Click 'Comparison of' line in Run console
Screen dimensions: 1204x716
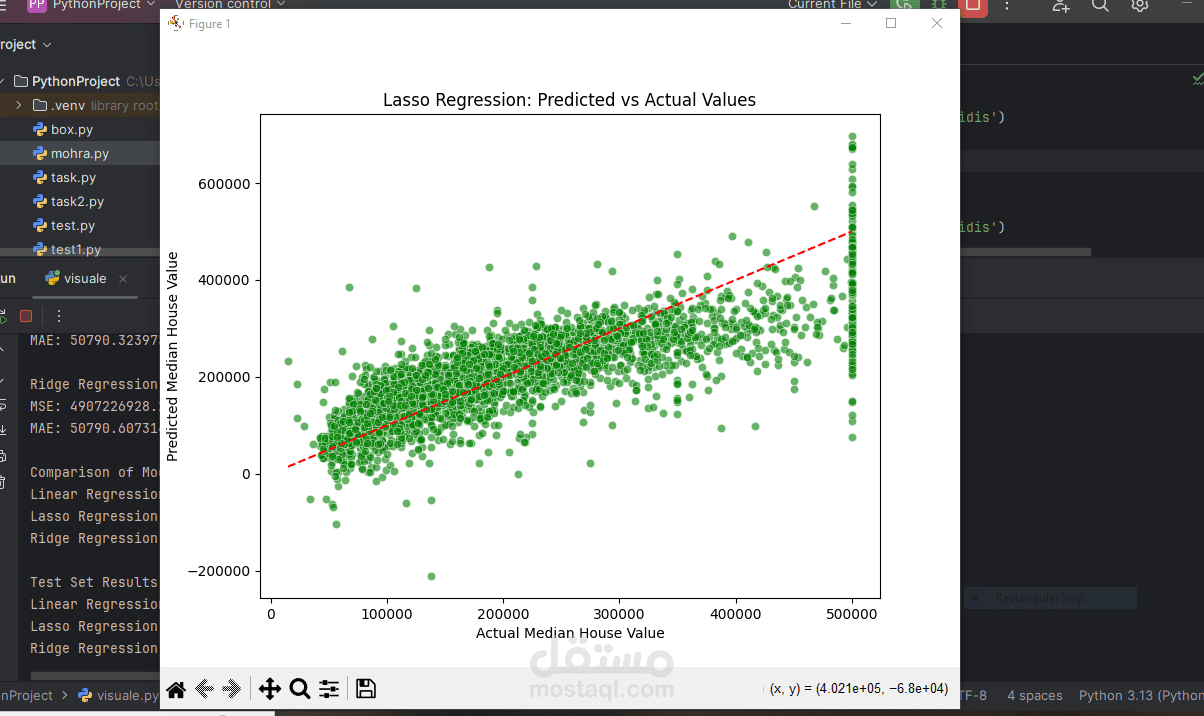click(94, 472)
